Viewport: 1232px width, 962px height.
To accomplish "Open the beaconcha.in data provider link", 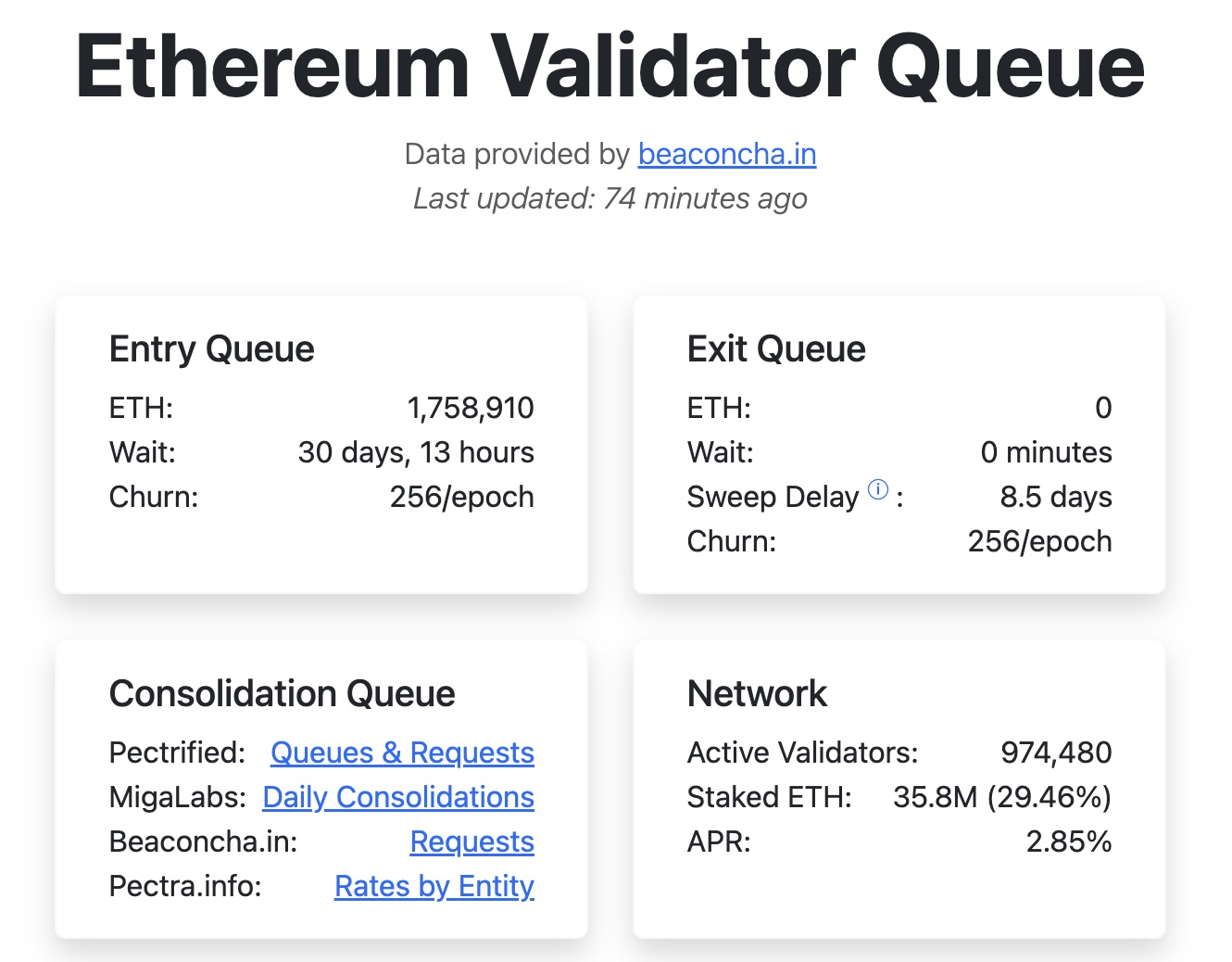I will tap(726, 154).
